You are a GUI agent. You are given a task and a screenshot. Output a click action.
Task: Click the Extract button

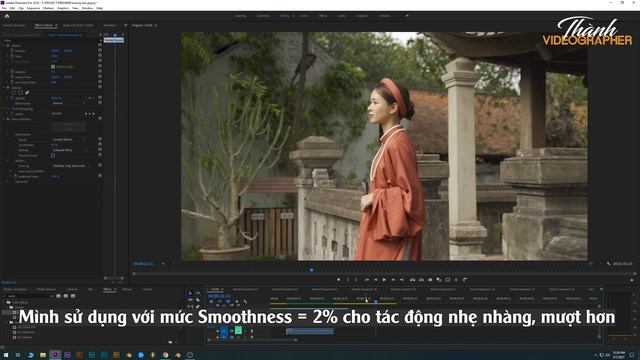point(421,280)
